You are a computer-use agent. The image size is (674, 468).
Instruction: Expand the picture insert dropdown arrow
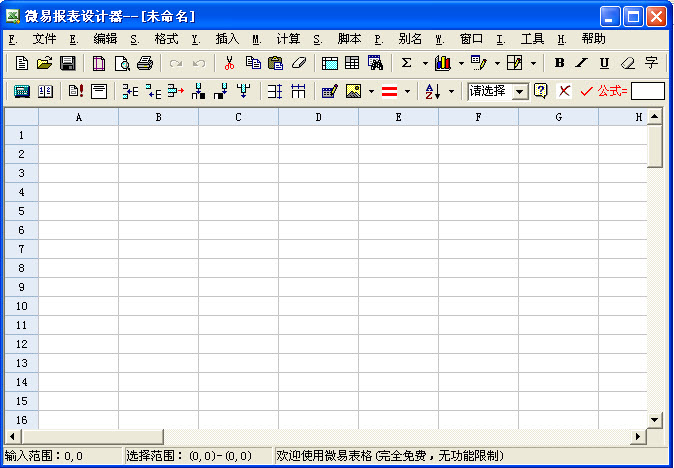tap(371, 91)
